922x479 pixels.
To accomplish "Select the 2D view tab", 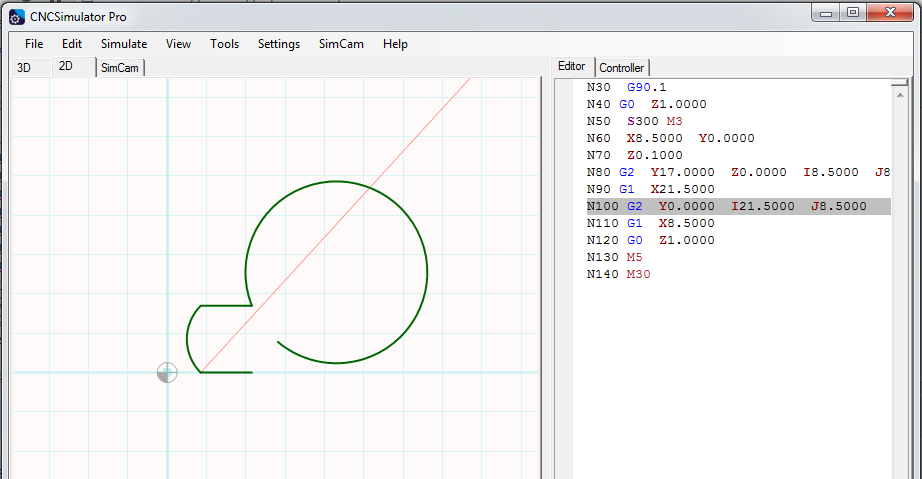I will pos(67,67).
